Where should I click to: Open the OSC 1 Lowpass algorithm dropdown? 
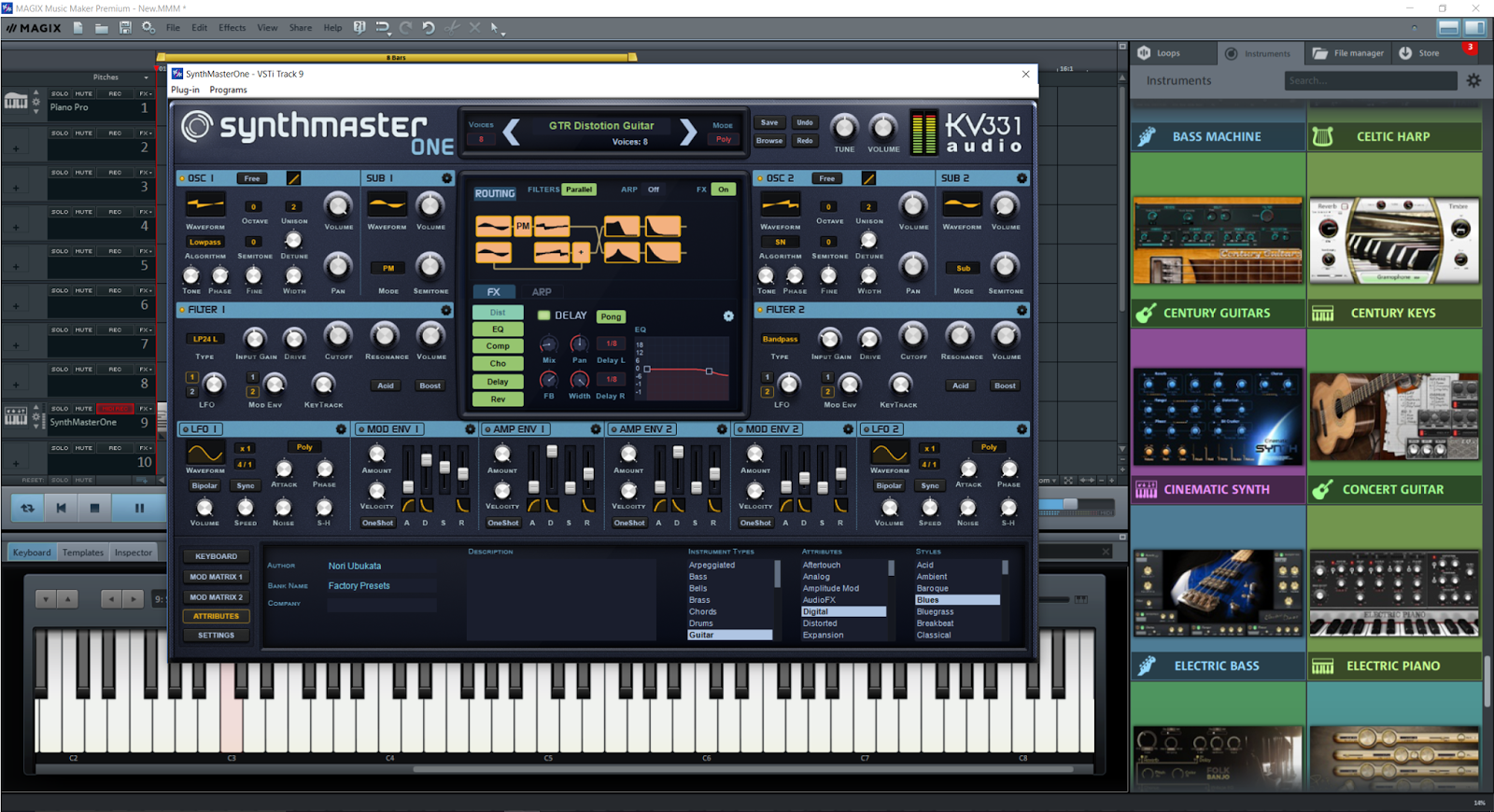205,242
